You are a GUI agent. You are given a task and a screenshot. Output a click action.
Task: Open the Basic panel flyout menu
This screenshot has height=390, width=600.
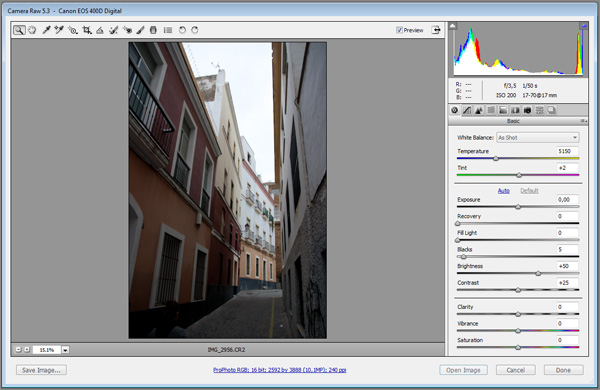pos(584,121)
